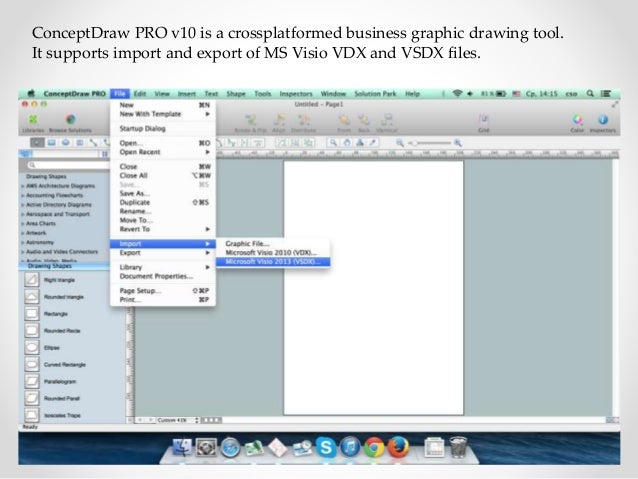
Task: Expand AWS Architecture Diagrams library
Action: click(58, 186)
